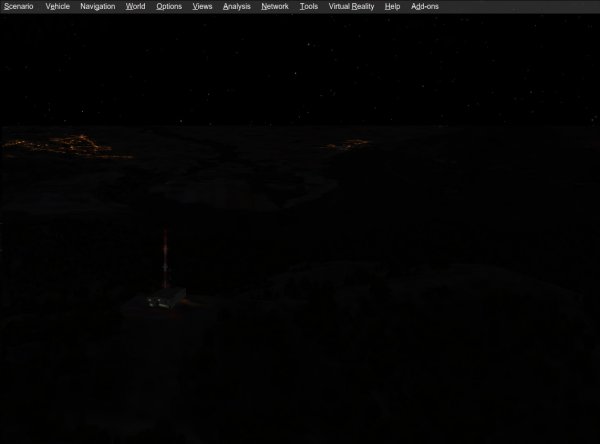Click the red-lit antenna tower mast
Viewport: 600px width, 444px height.
tap(165, 258)
